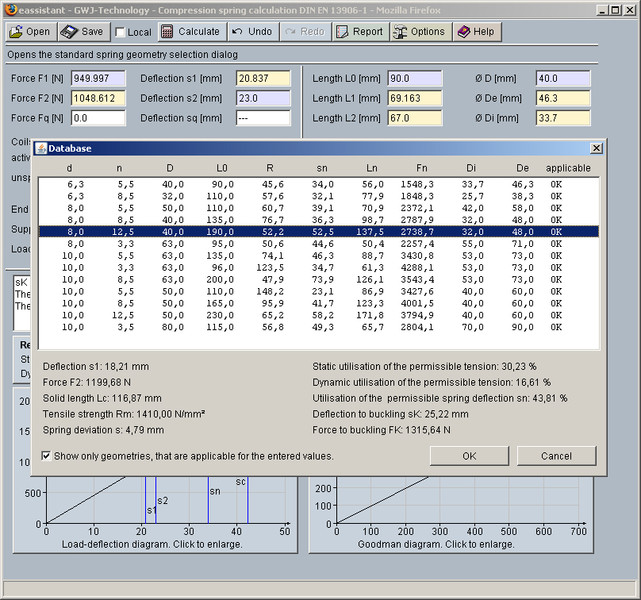This screenshot has height=600, width=641.
Task: Cancel the Database dialog
Action: 556,456
